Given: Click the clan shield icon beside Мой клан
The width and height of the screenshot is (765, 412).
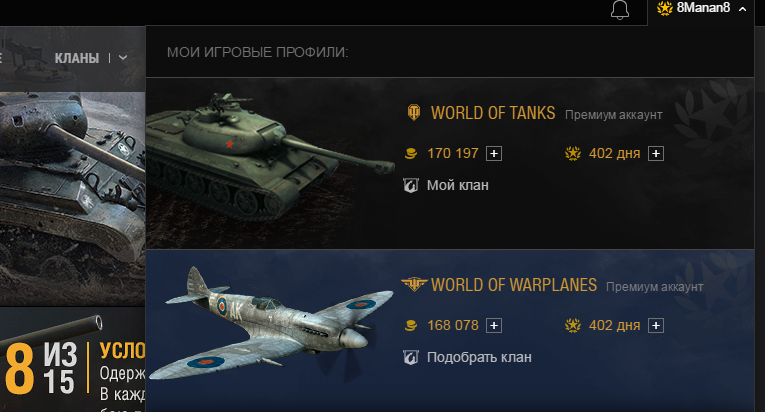Looking at the screenshot, I should click(x=410, y=185).
